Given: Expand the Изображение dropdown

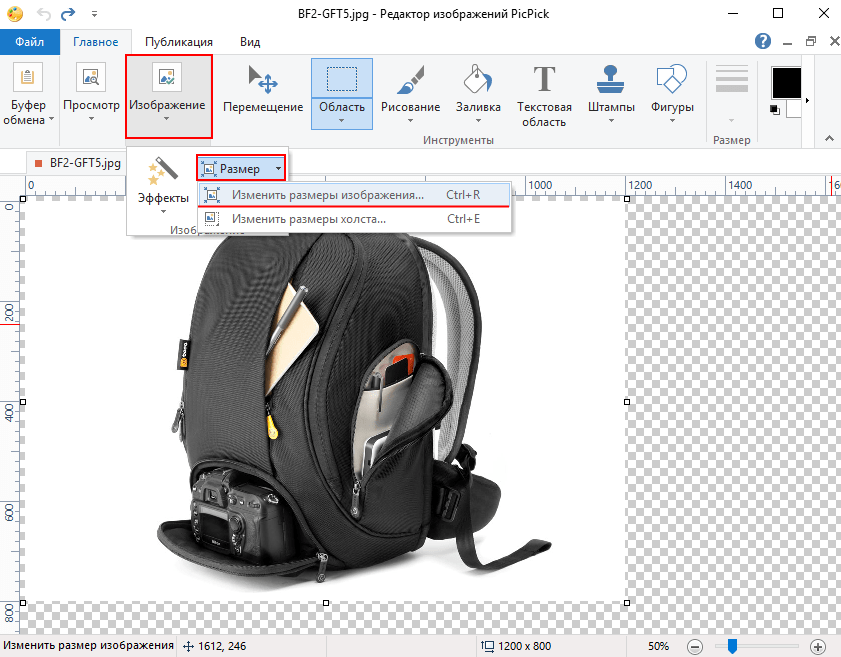Looking at the screenshot, I should coord(167,120).
